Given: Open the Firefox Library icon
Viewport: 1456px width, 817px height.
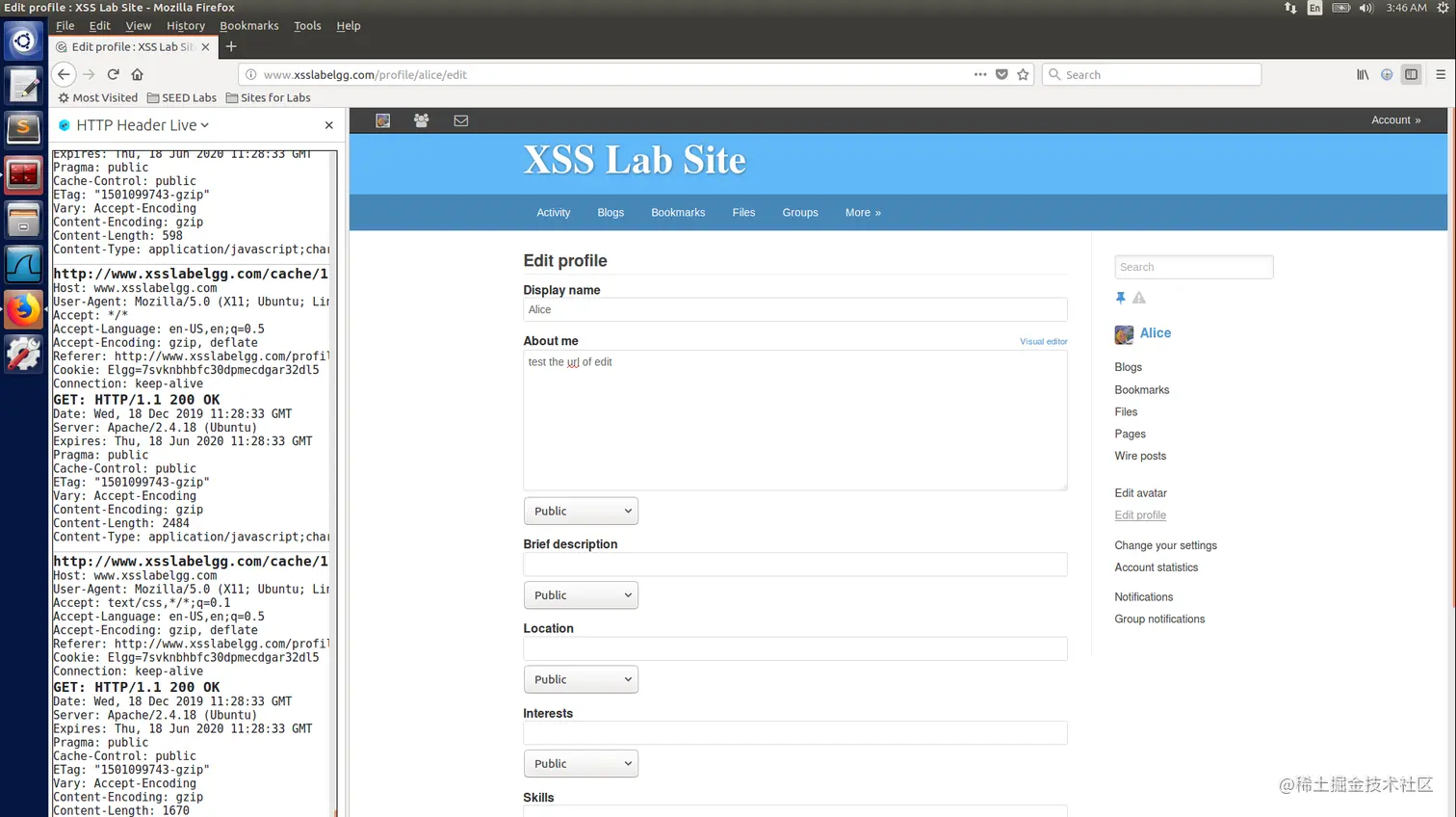Looking at the screenshot, I should pos(1363,74).
